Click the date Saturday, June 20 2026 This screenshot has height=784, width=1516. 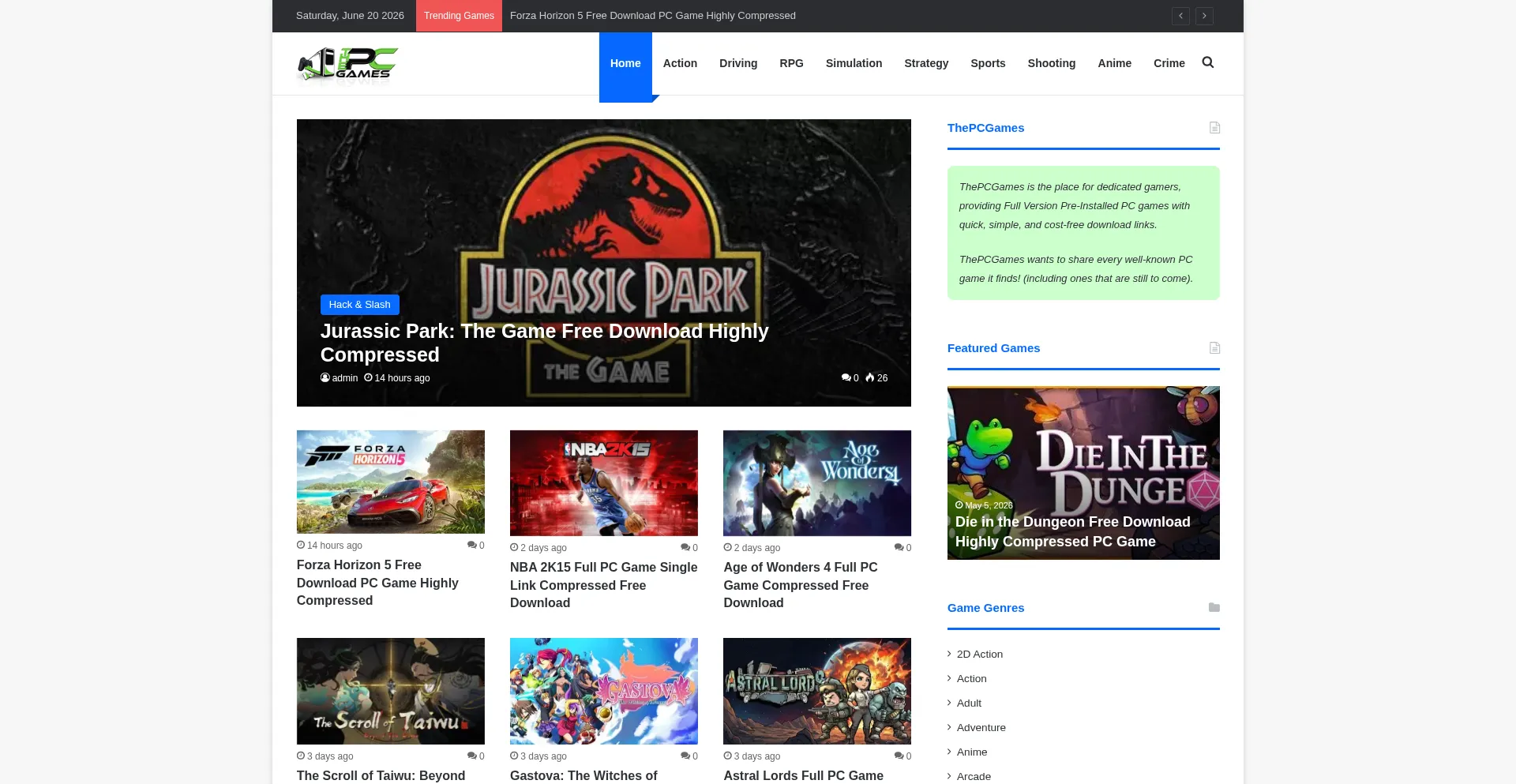(350, 16)
